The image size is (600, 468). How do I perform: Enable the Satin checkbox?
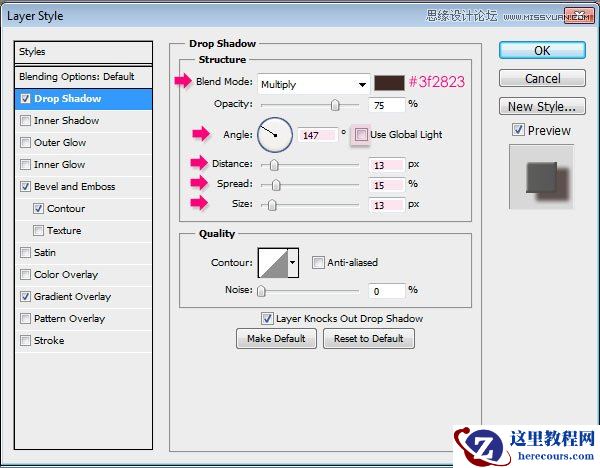point(25,253)
